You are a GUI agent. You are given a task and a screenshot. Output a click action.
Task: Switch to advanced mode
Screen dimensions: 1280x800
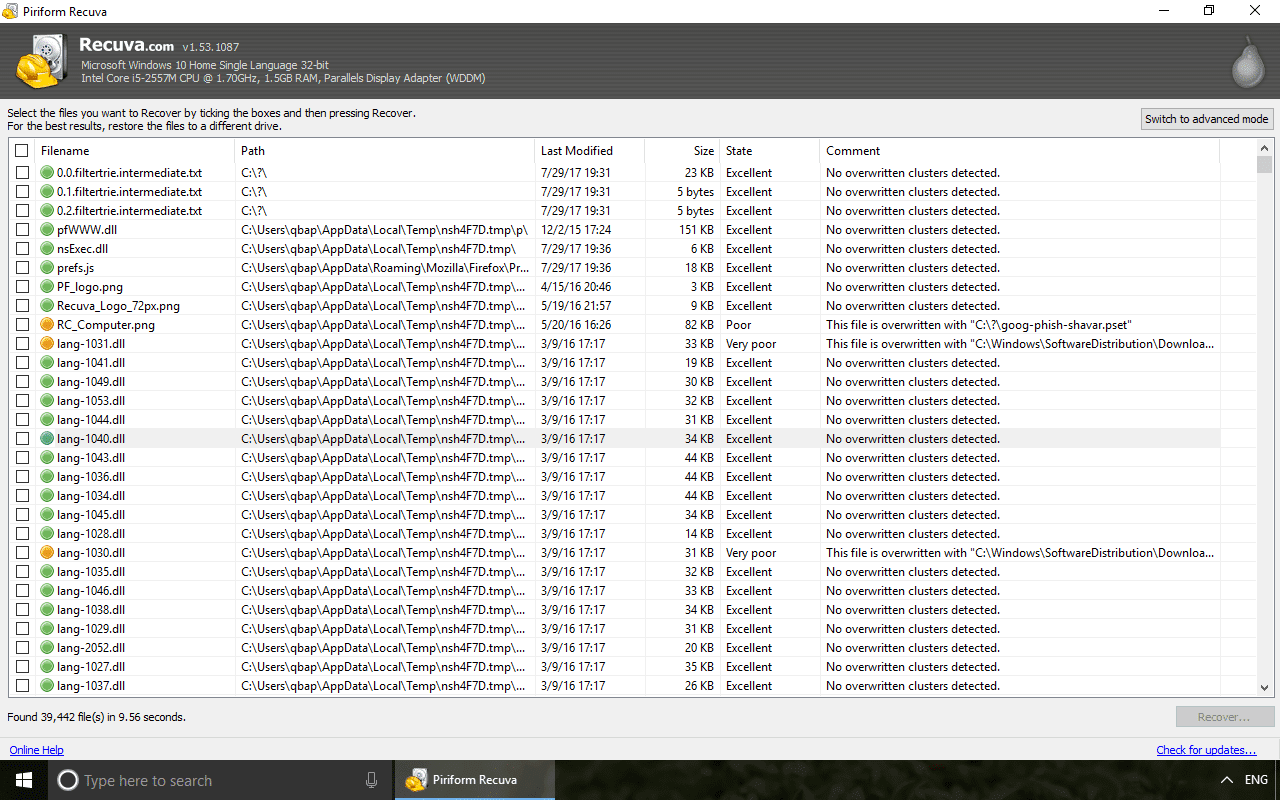click(x=1207, y=119)
